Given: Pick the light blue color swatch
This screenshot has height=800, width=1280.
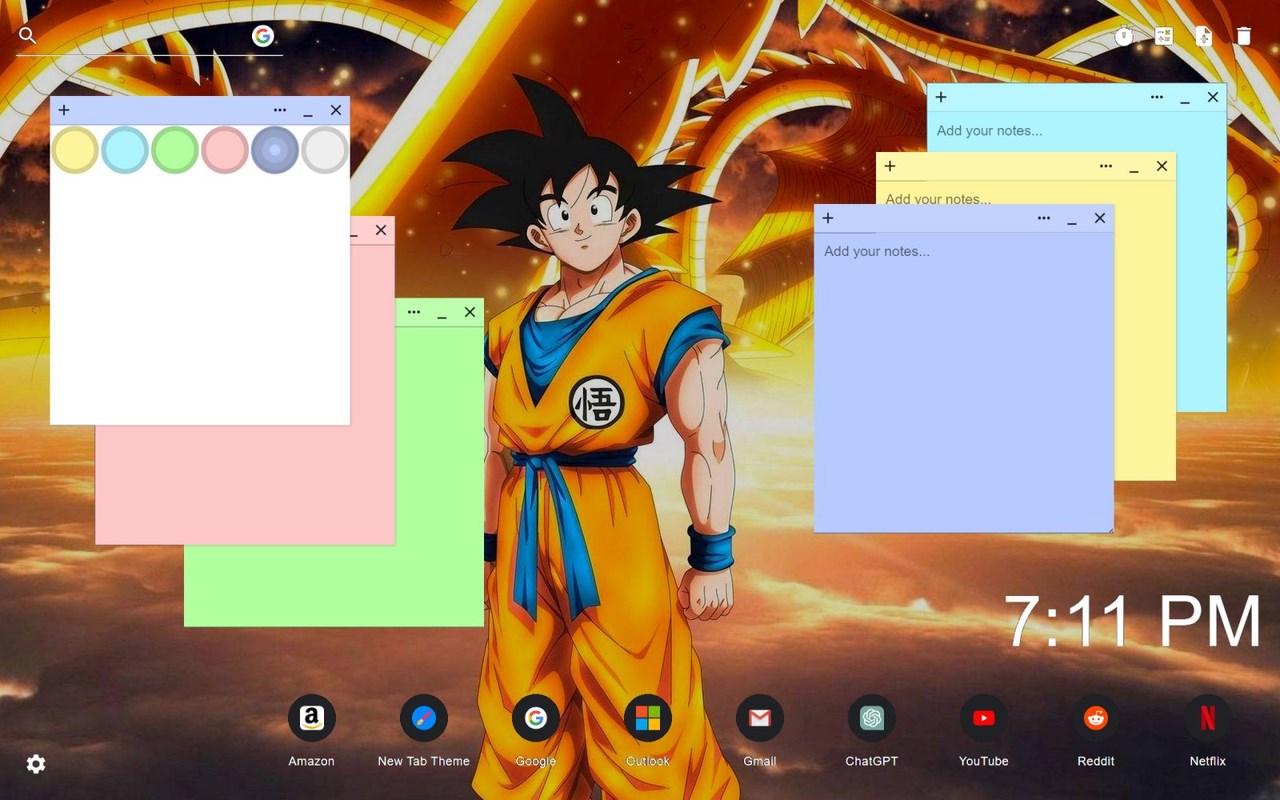Looking at the screenshot, I should (125, 150).
